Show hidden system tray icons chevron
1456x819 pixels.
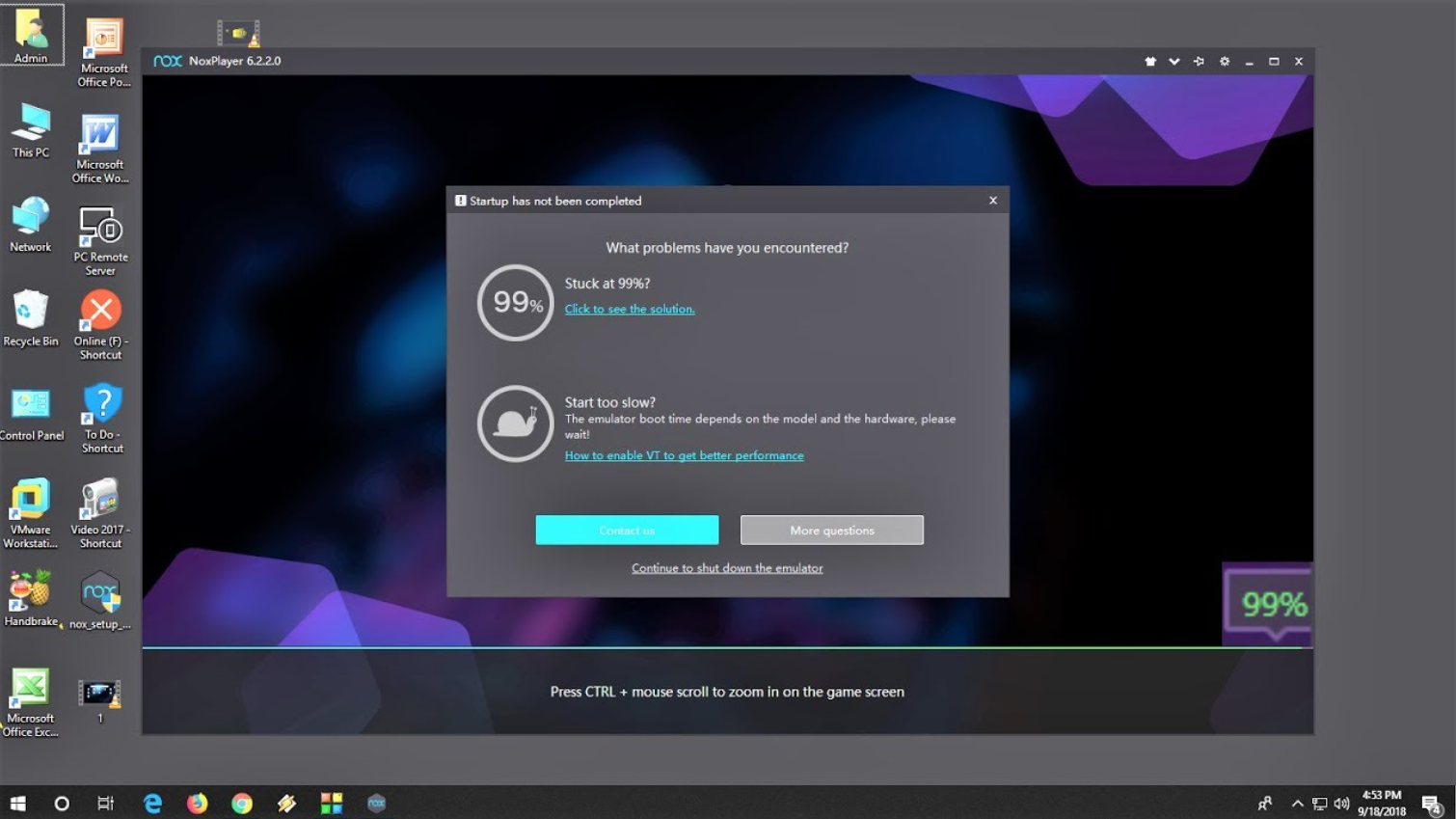[1297, 804]
